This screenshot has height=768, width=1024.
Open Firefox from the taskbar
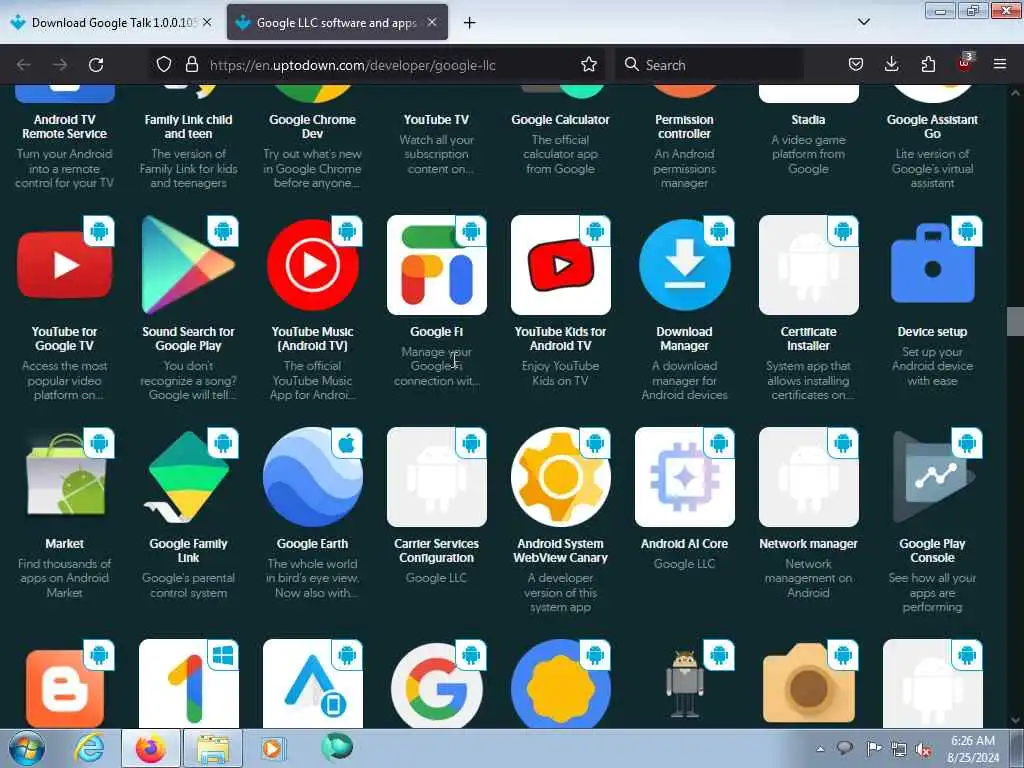point(151,748)
